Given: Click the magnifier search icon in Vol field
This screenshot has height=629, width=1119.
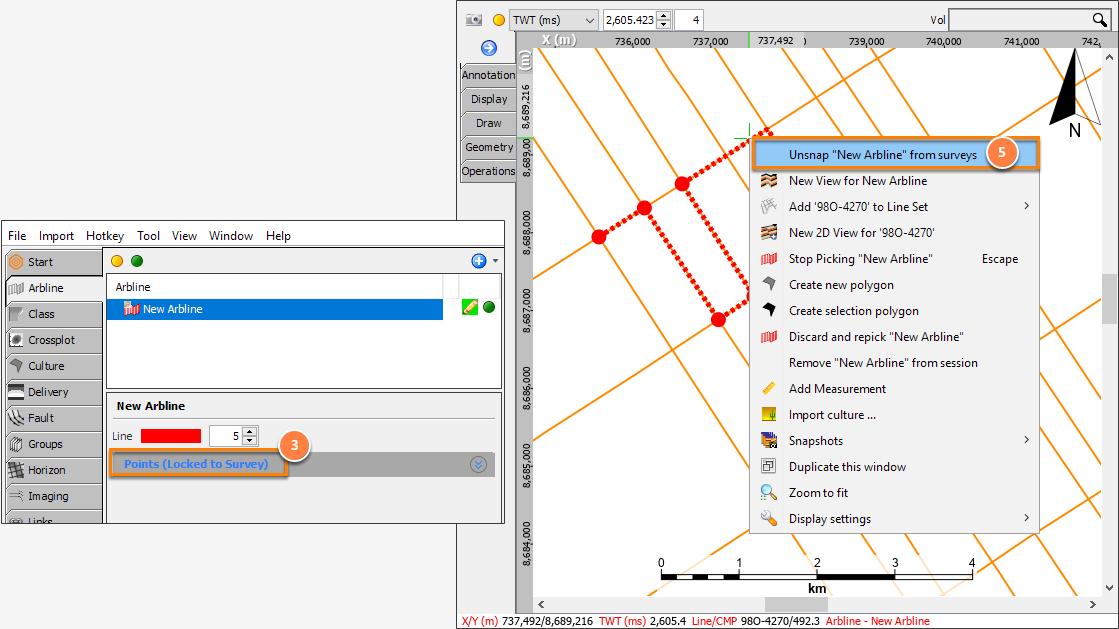Looking at the screenshot, I should (1099, 20).
